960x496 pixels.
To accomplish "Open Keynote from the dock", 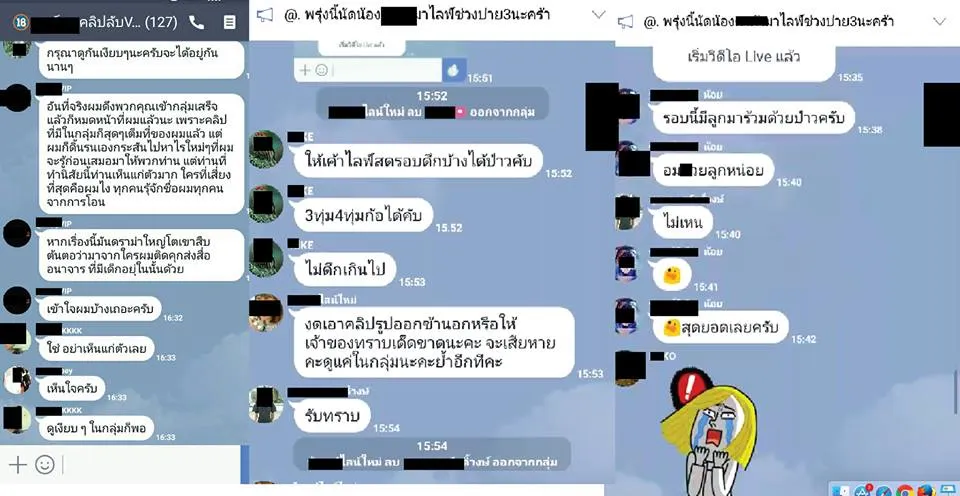I will tap(948, 490).
